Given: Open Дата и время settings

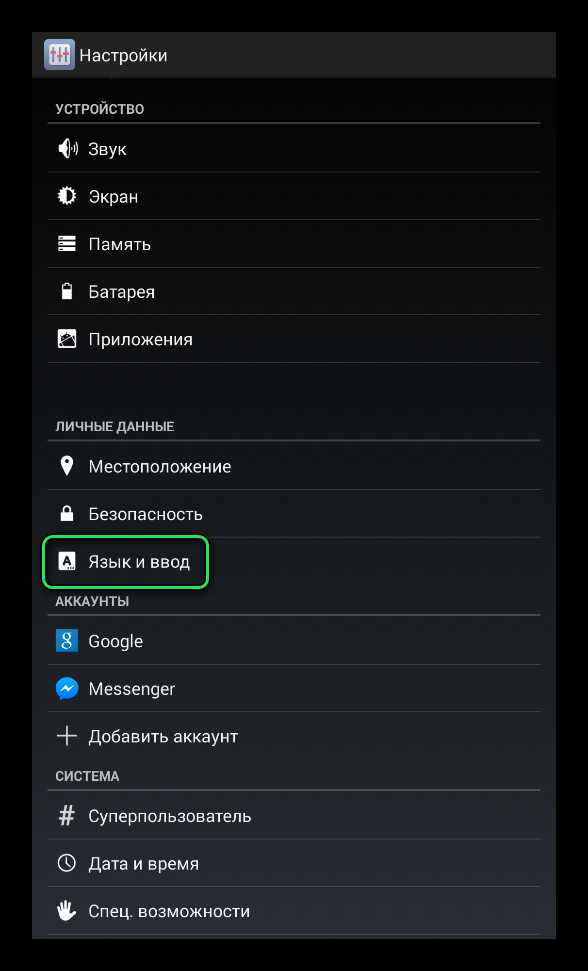Looking at the screenshot, I should [294, 863].
